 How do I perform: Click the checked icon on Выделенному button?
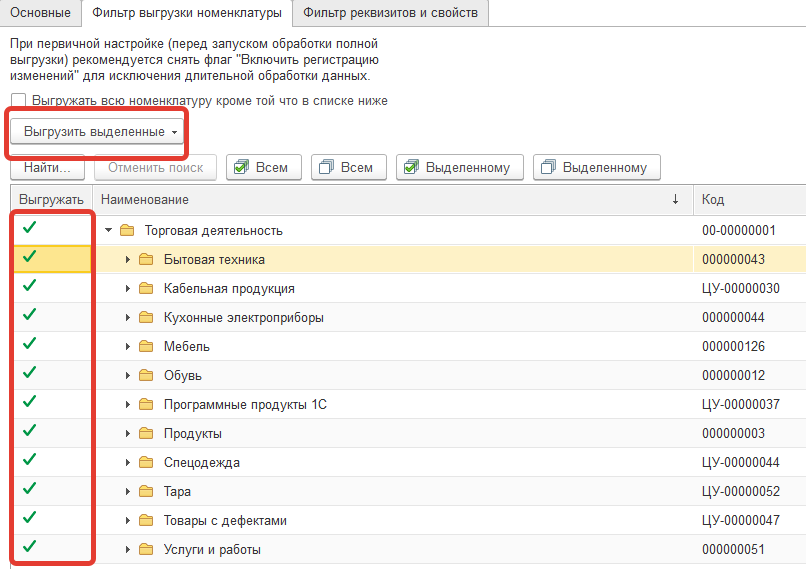click(411, 167)
